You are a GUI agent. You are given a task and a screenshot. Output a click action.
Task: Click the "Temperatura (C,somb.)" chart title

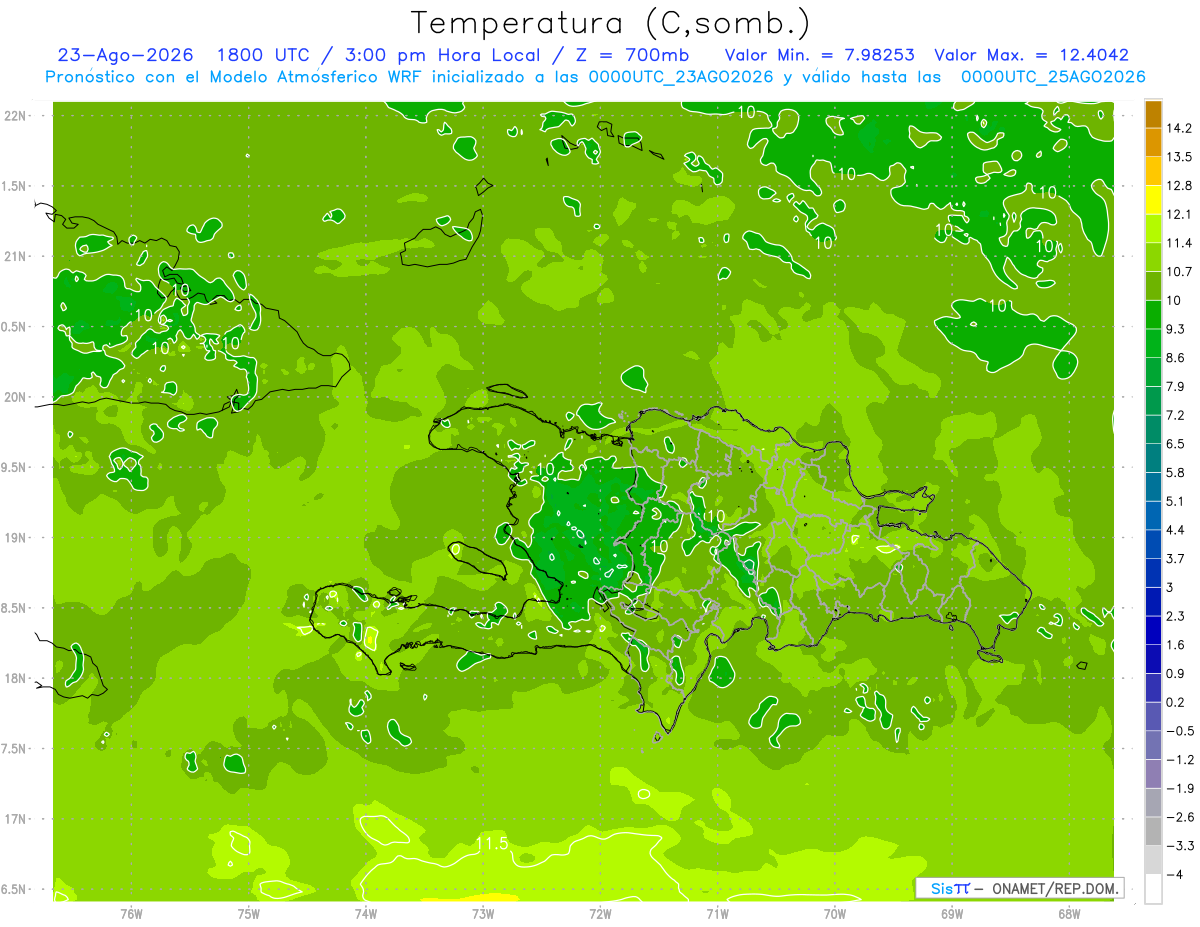[x=611, y=23]
